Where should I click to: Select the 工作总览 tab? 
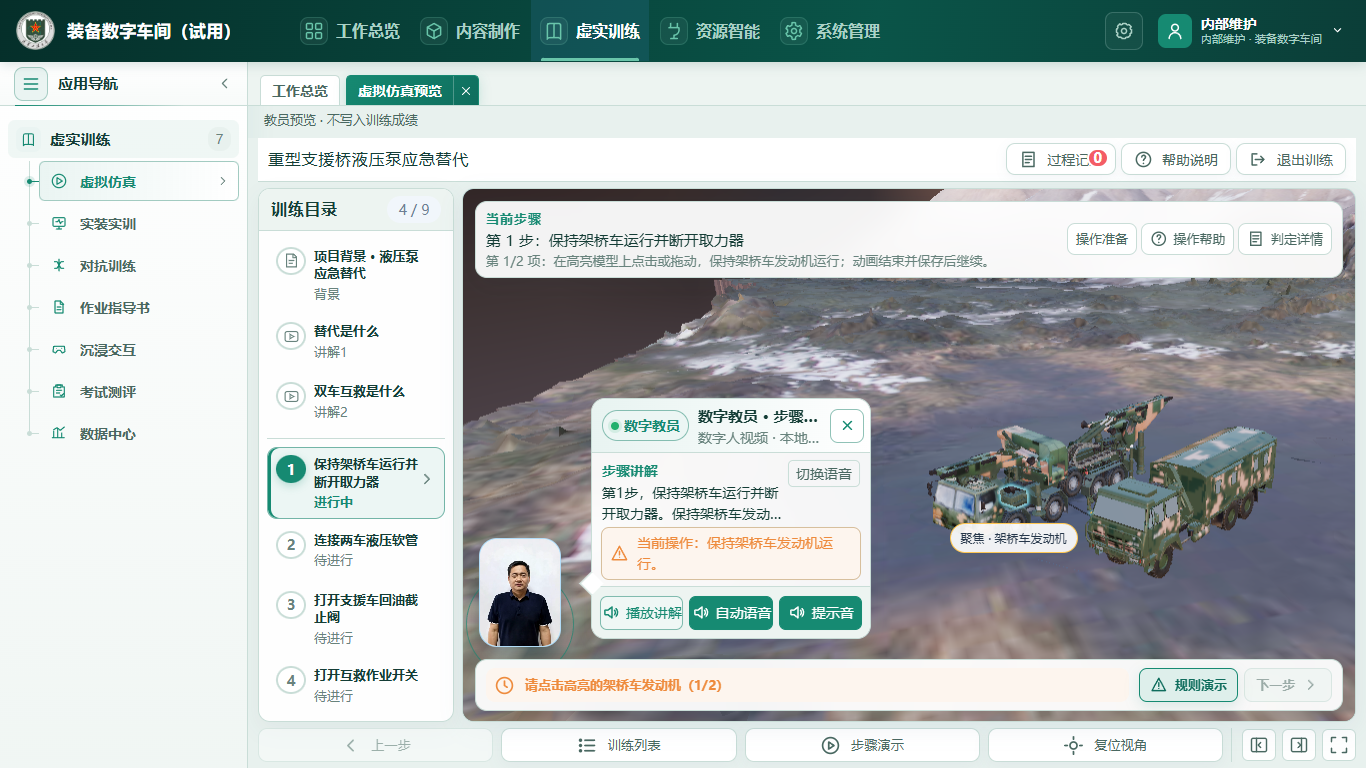pyautogui.click(x=300, y=91)
